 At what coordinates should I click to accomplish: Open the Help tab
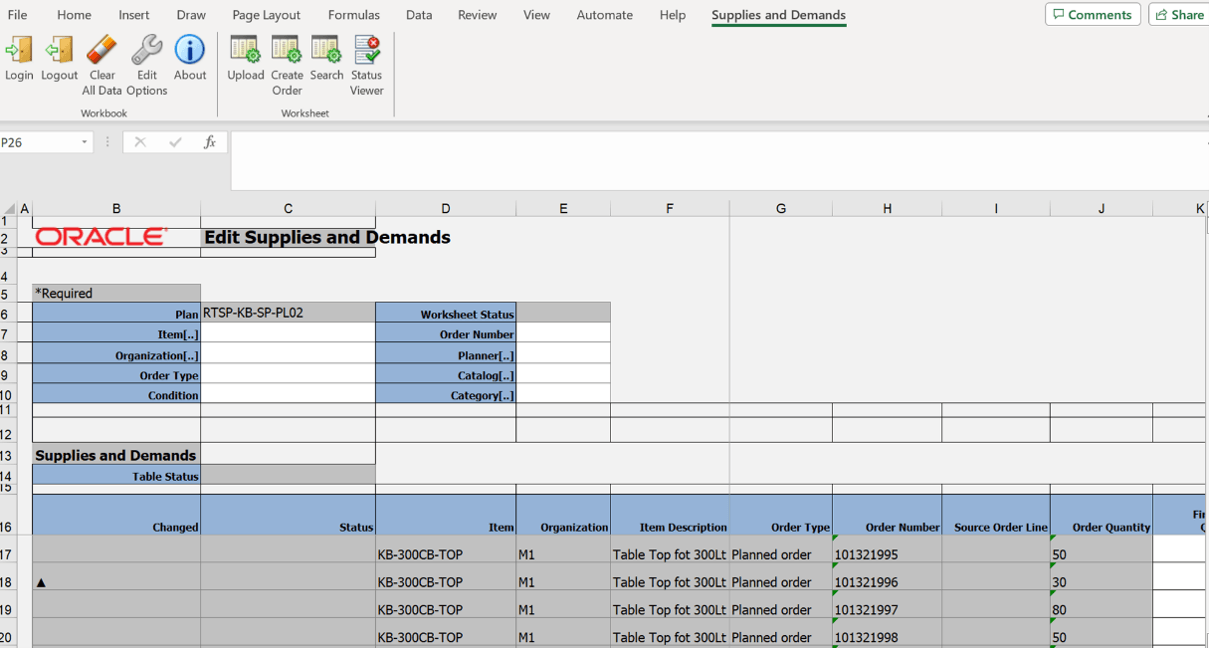tap(673, 15)
